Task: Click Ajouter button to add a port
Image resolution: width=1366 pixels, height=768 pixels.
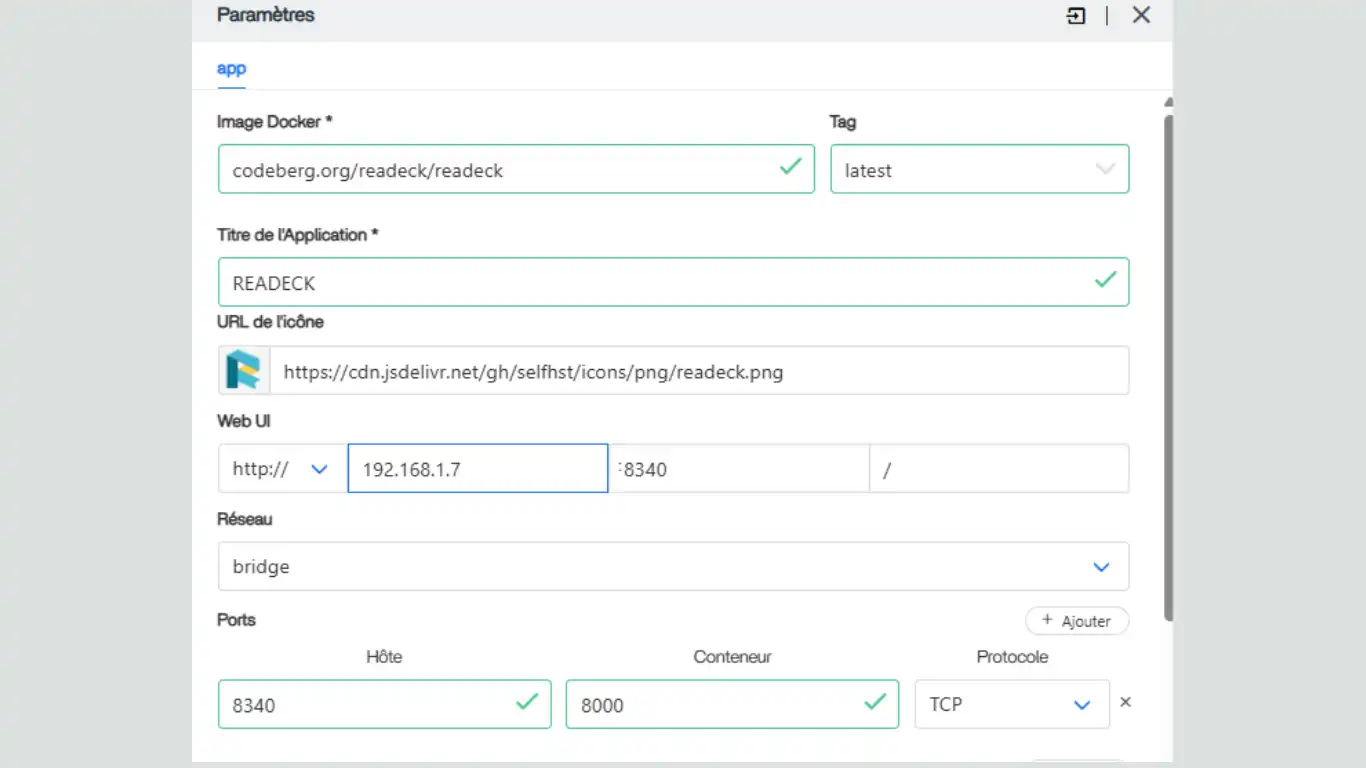Action: (x=1076, y=621)
